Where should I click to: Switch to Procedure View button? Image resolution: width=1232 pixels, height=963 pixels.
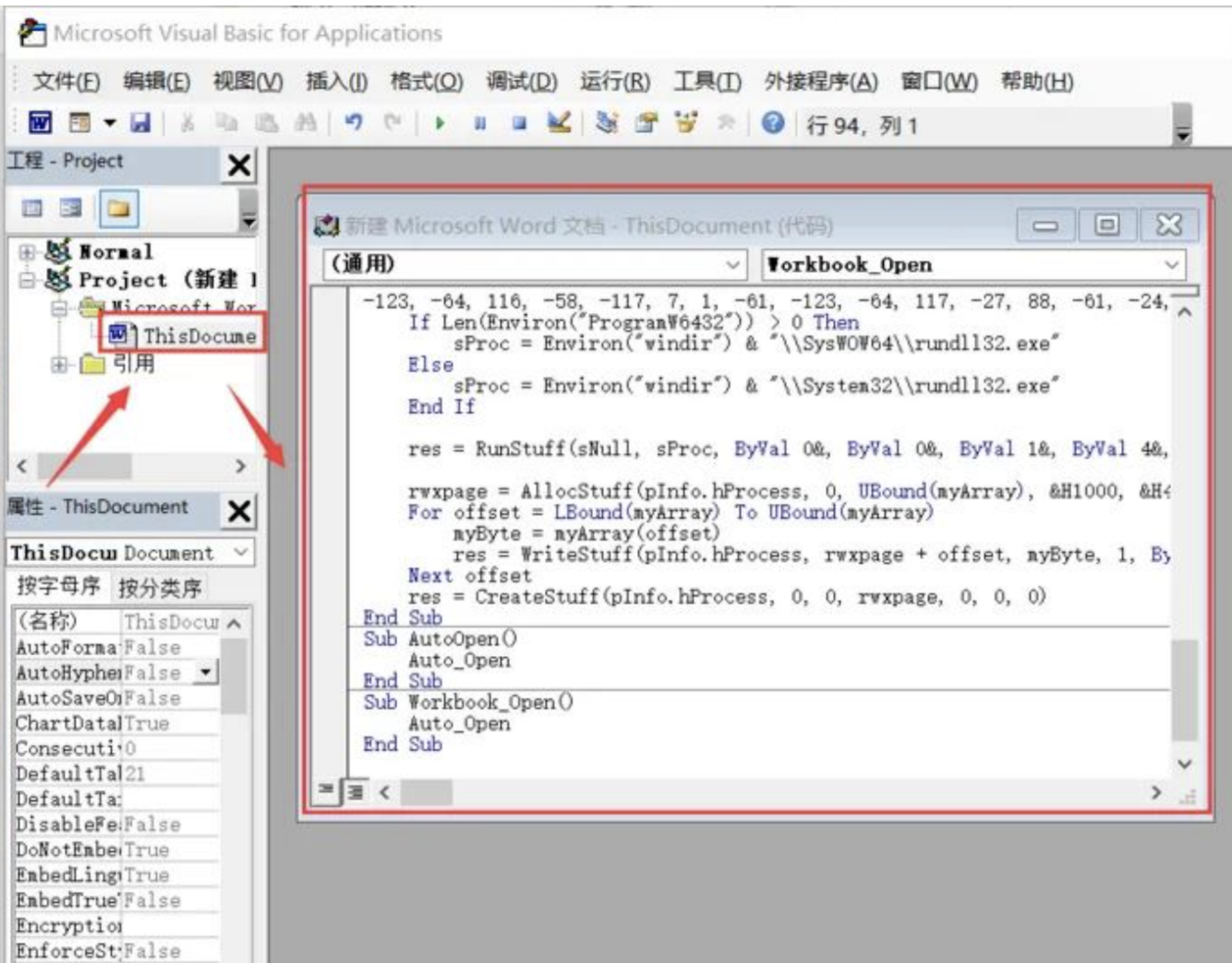point(326,792)
